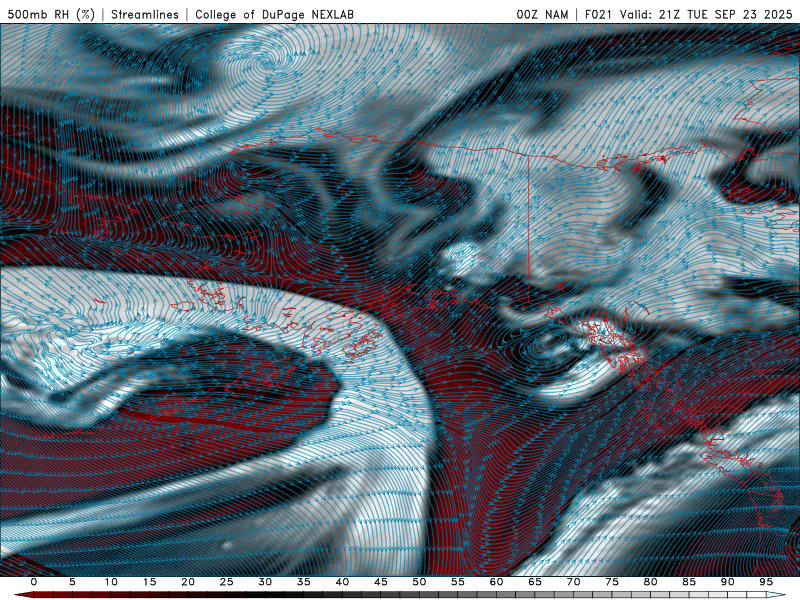Click the '45' value on the color scale
The image size is (800, 600).
tap(381, 582)
